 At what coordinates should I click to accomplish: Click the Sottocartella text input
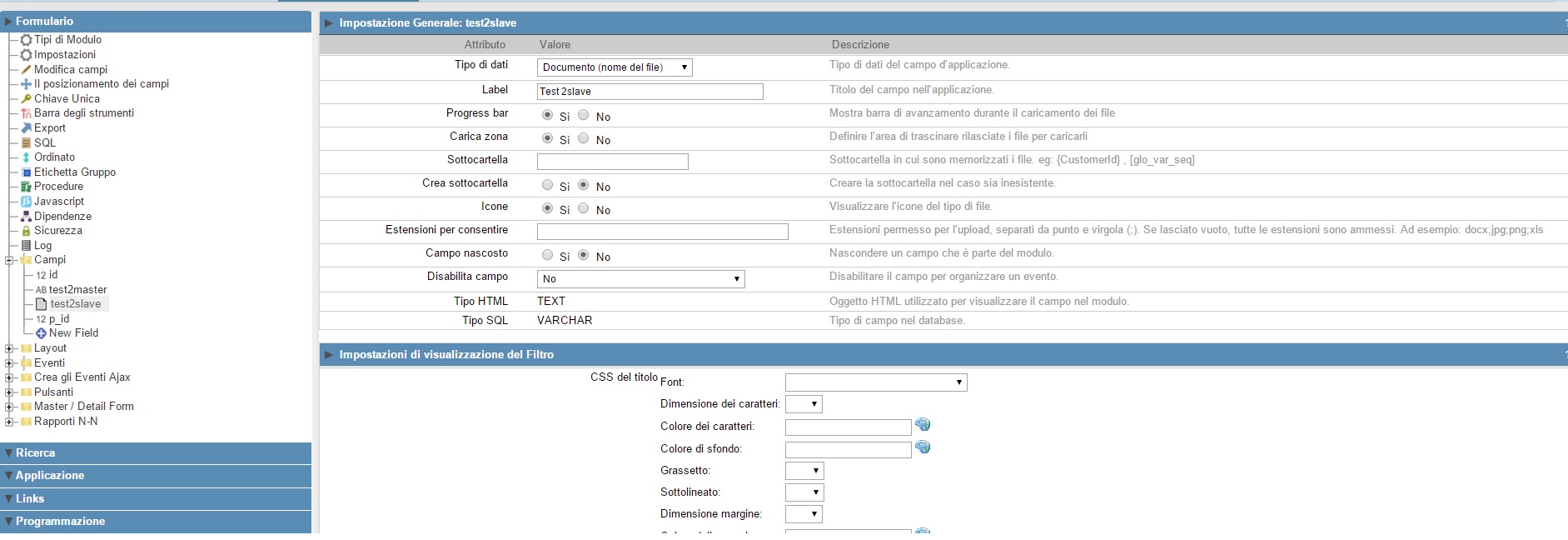(612, 162)
